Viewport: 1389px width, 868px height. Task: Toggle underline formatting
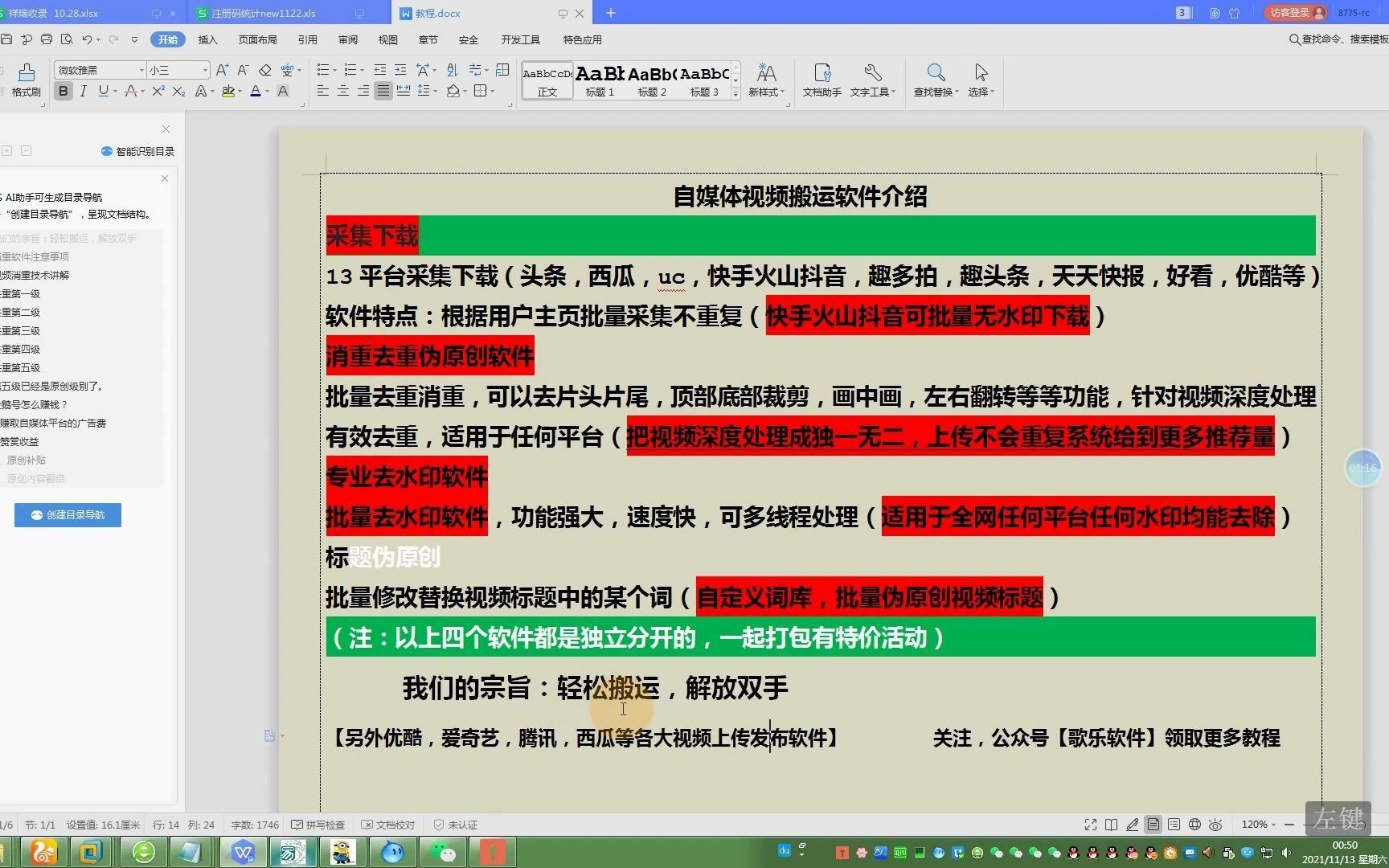pyautogui.click(x=103, y=92)
